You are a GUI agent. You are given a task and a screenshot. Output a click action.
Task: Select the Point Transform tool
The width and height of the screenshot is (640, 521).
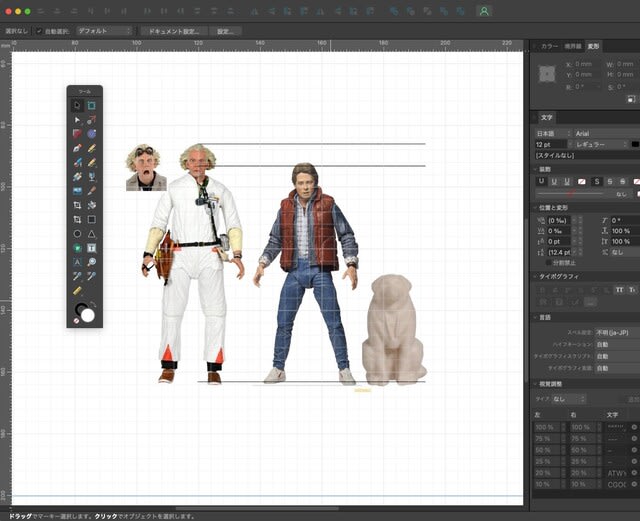[91, 120]
